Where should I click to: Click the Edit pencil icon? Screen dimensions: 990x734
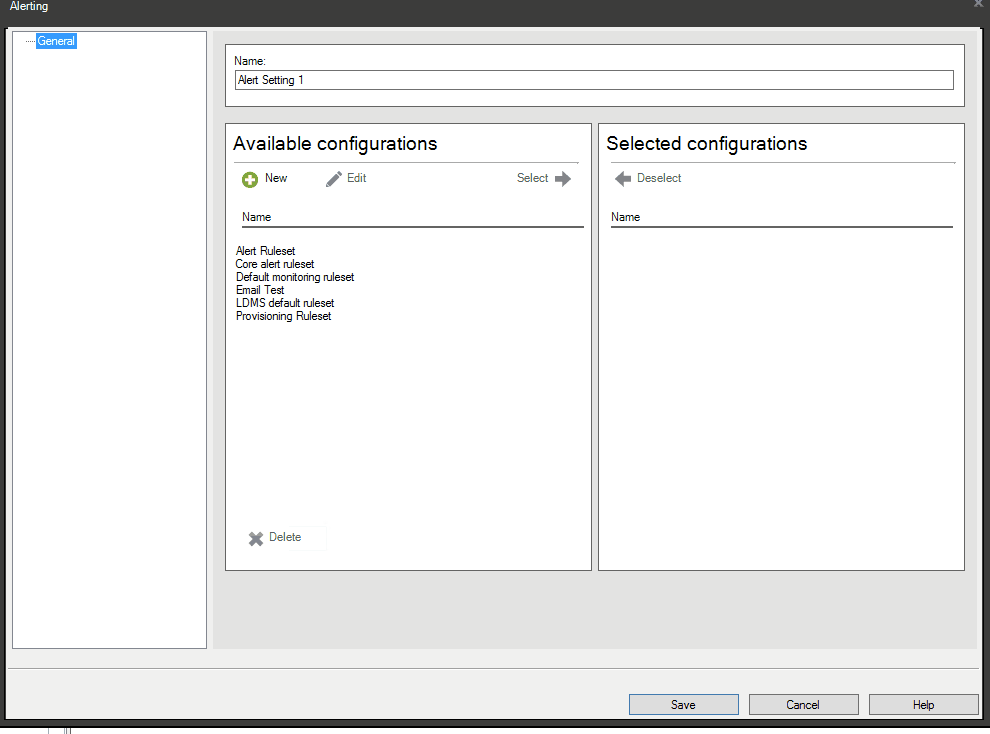332,178
